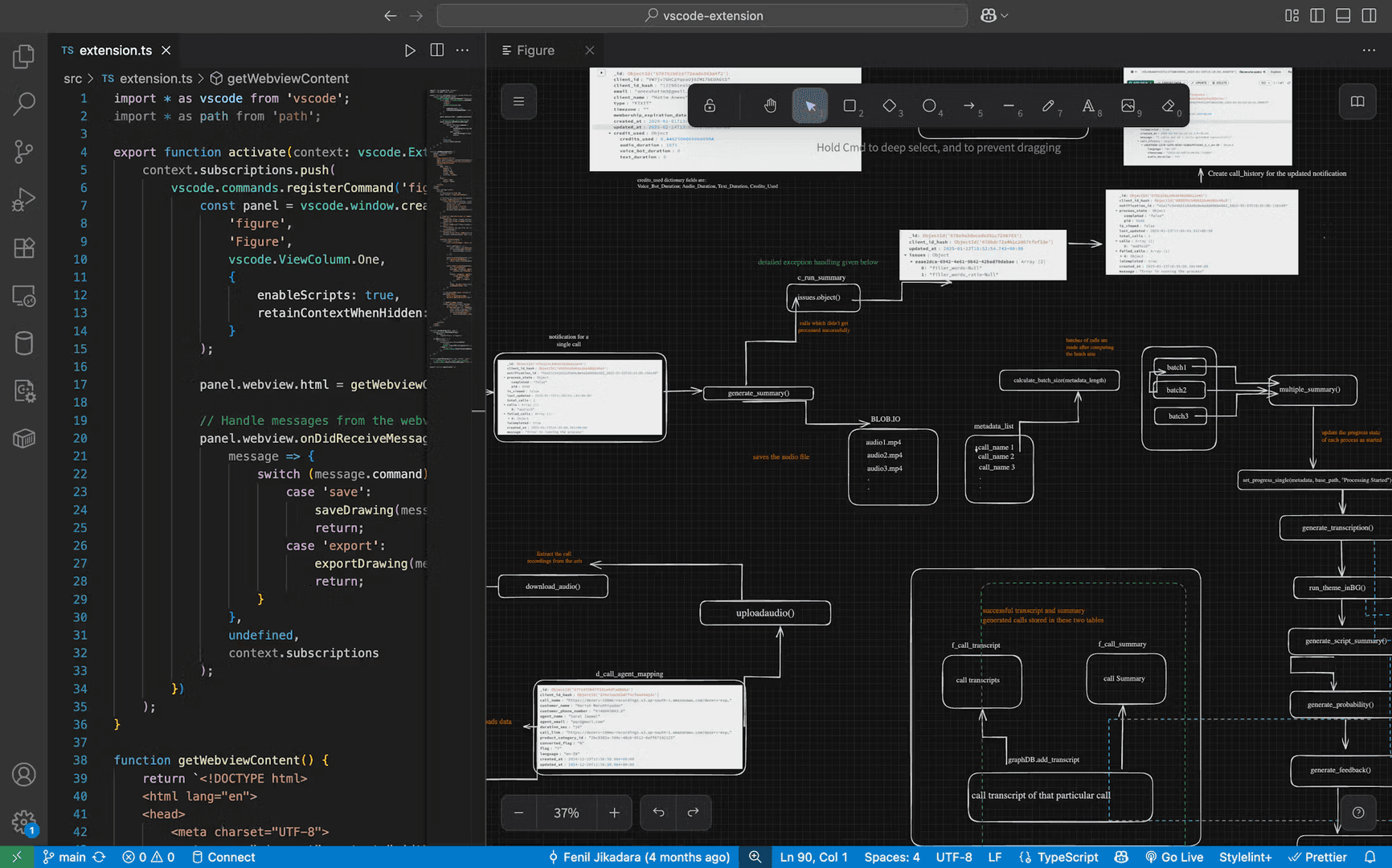Select the Ellipse shape tool
This screenshot has width=1392, height=868.
point(929,106)
